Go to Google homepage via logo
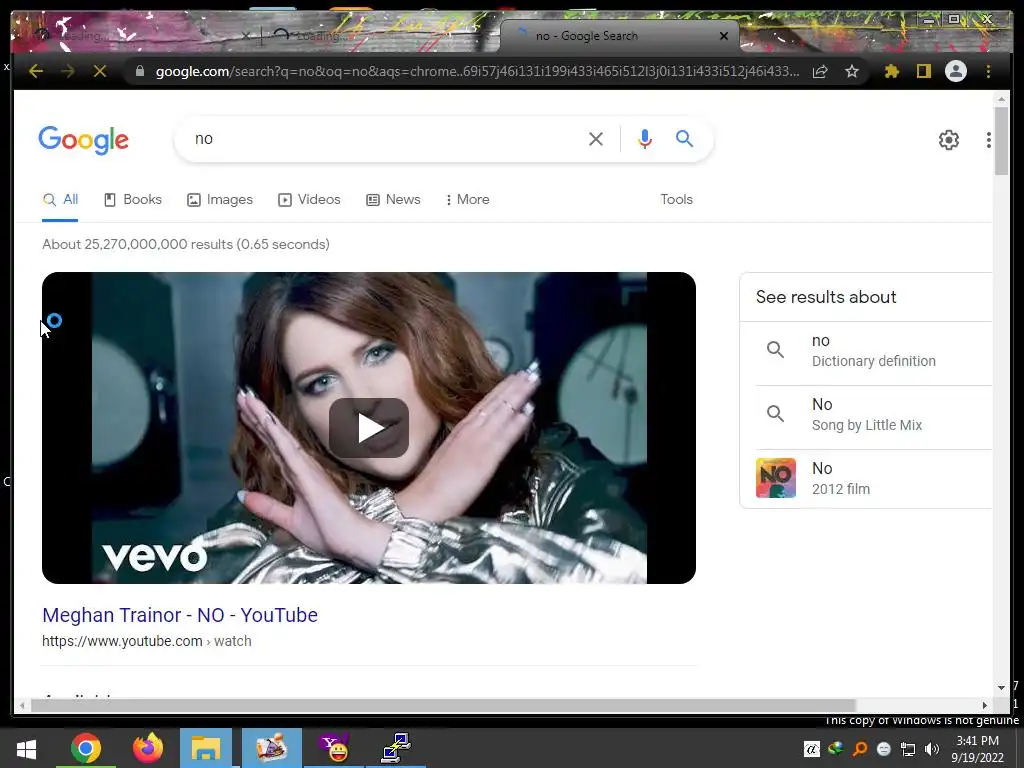The height and width of the screenshot is (768, 1024). pos(84,140)
